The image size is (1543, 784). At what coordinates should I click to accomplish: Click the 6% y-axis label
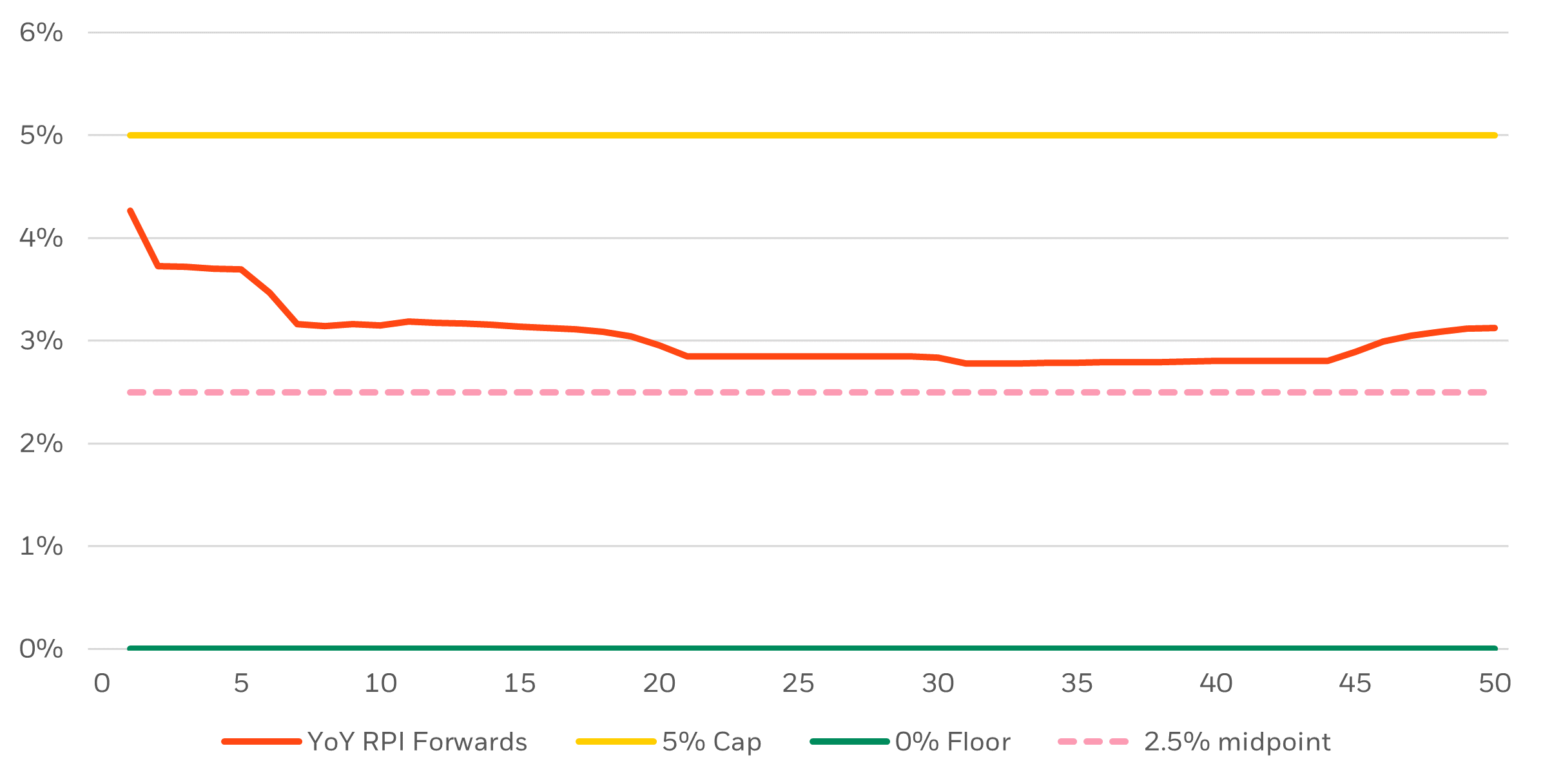[41, 33]
